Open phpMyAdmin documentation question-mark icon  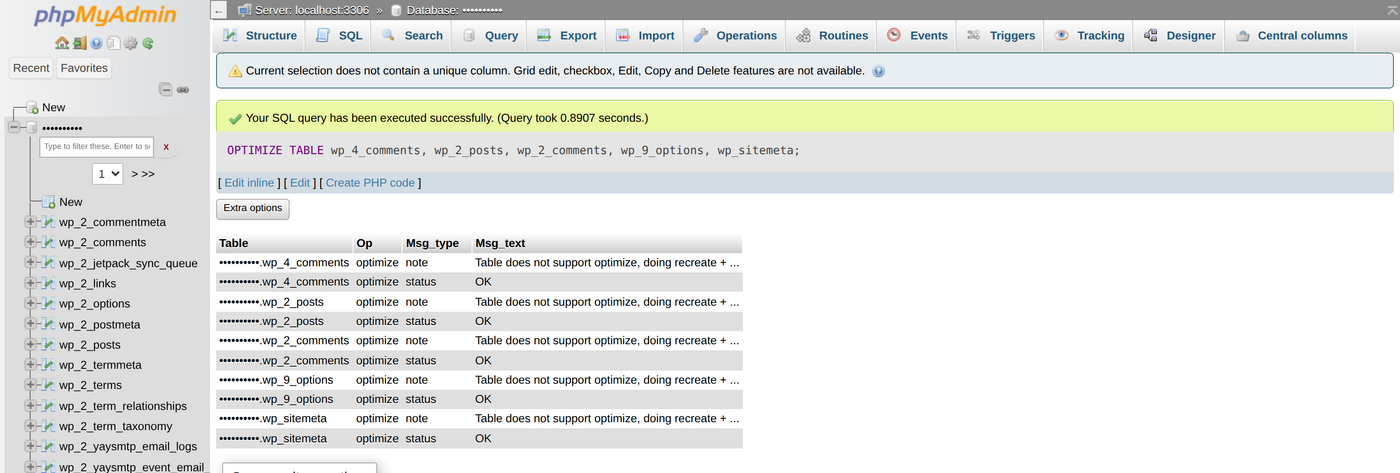pyautogui.click(x=96, y=43)
